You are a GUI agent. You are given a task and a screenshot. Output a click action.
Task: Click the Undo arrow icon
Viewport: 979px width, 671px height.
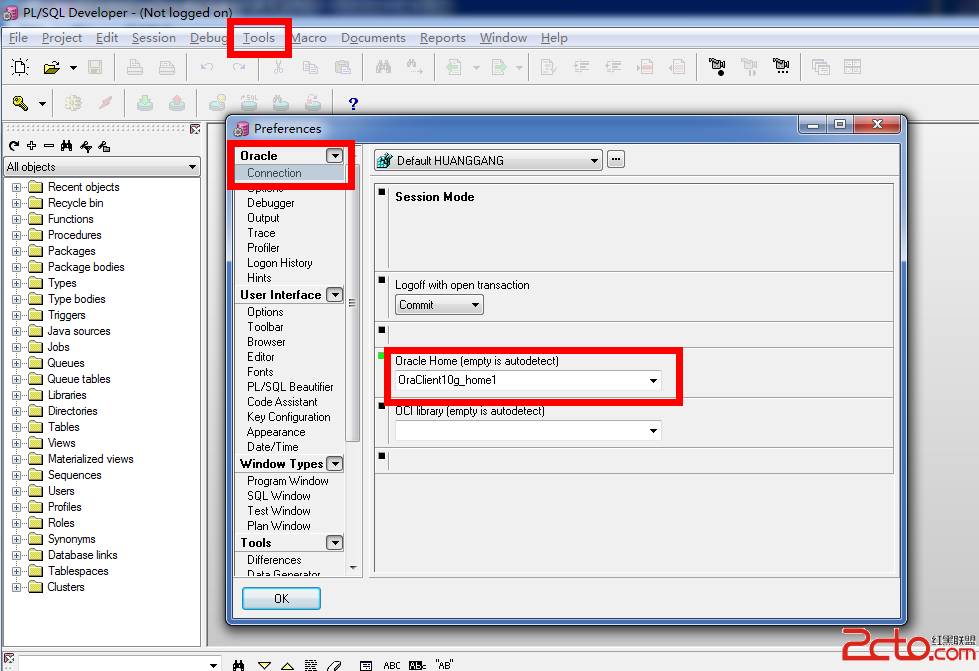207,67
